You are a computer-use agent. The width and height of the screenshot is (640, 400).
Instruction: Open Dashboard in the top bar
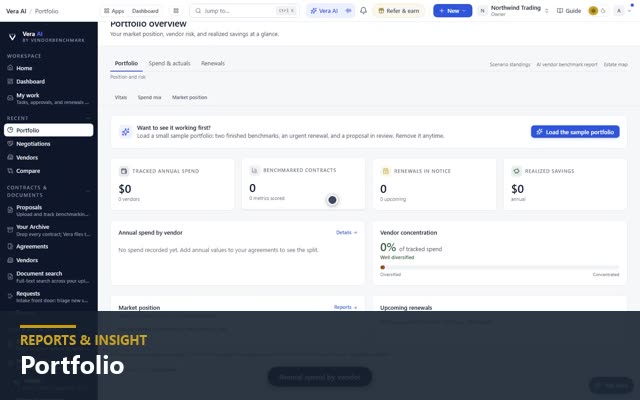pos(145,11)
